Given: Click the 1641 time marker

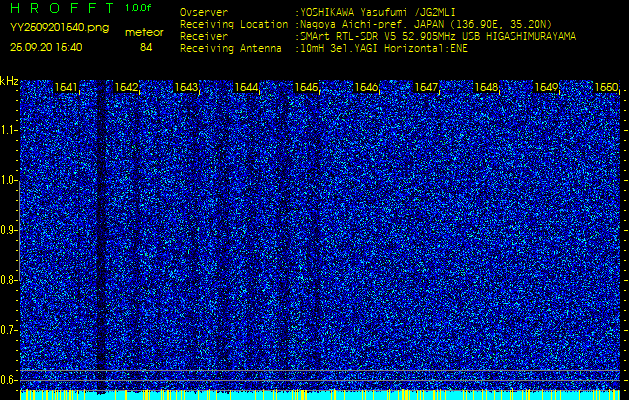Looking at the screenshot, I should (x=67, y=88).
